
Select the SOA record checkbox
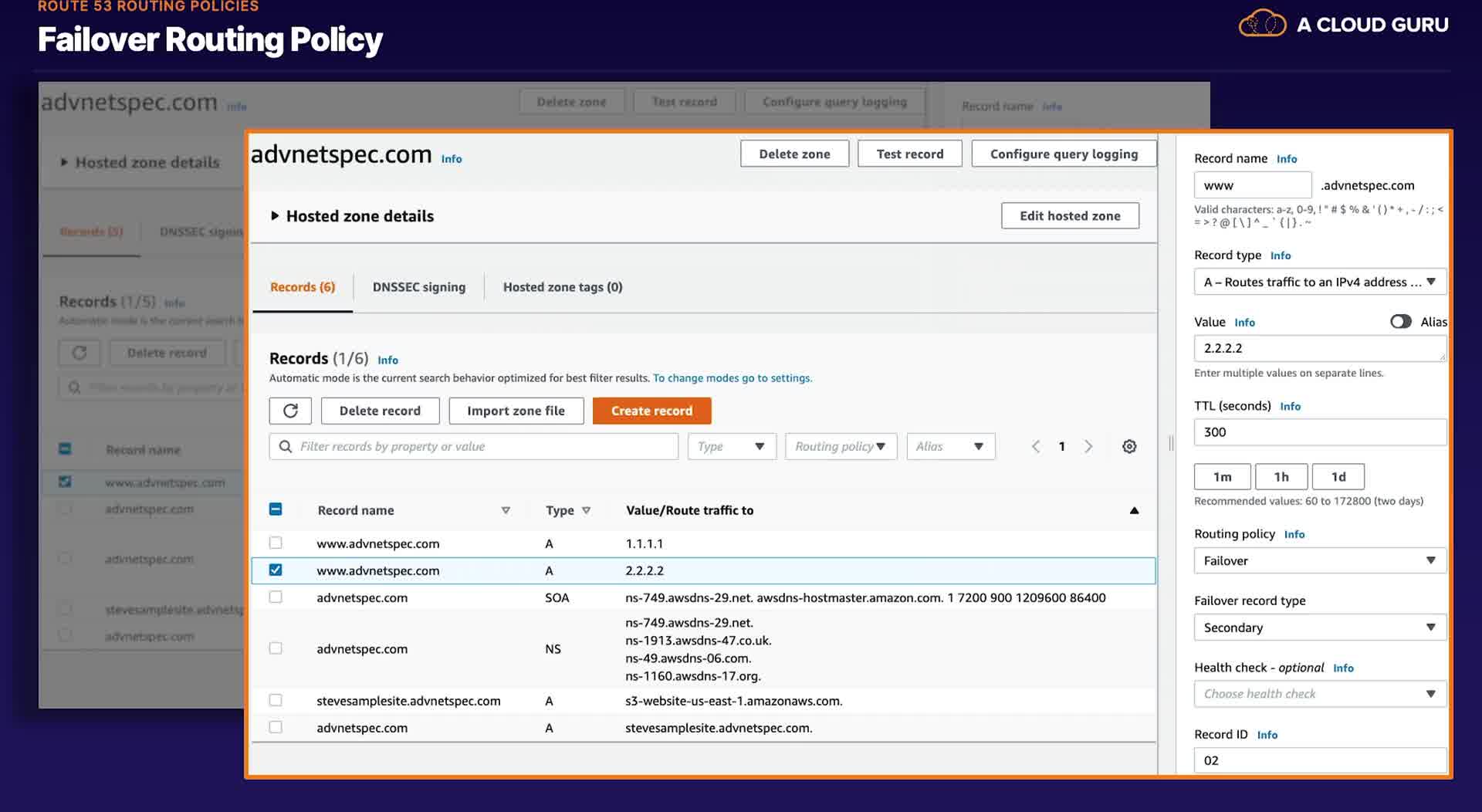coord(276,597)
